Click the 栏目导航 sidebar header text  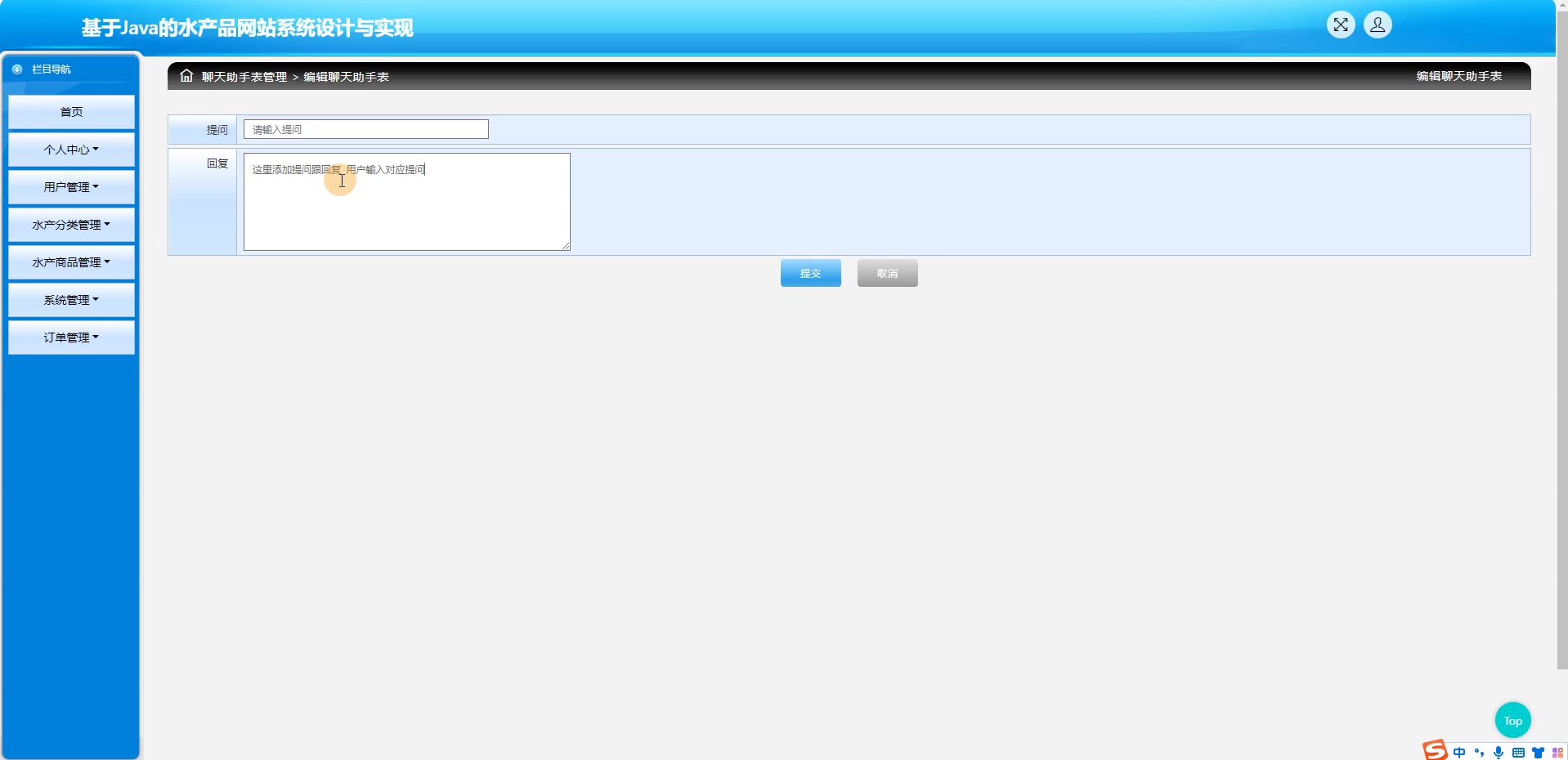[52, 69]
